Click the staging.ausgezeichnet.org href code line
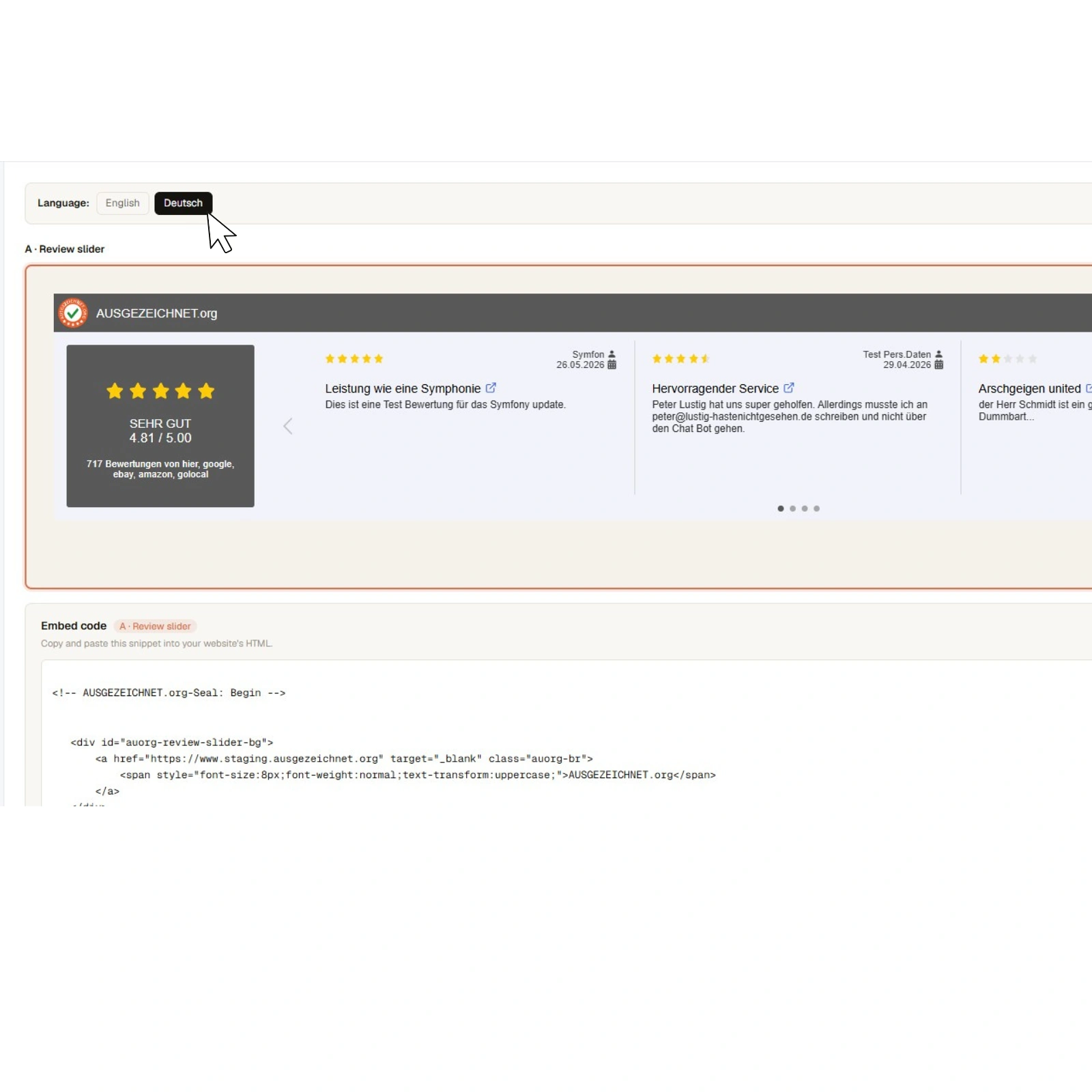1092x1092 pixels. tap(344, 759)
